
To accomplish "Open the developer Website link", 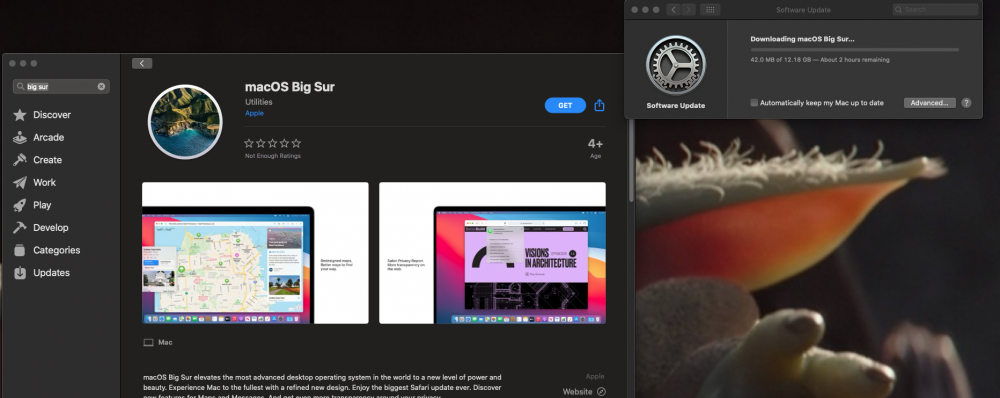I will [x=577, y=392].
